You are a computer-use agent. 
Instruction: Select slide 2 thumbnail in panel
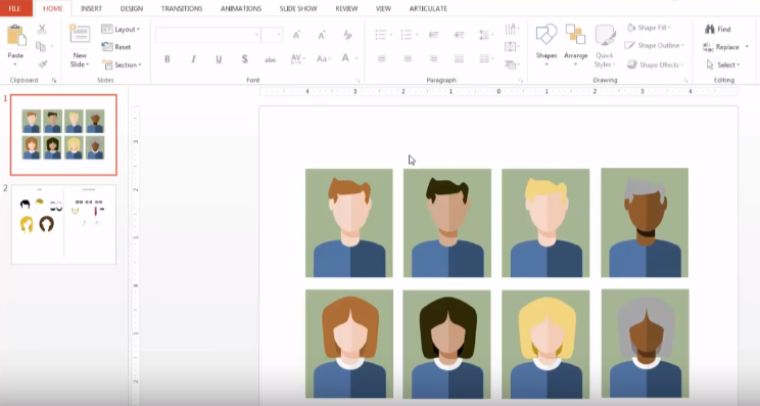pos(64,222)
